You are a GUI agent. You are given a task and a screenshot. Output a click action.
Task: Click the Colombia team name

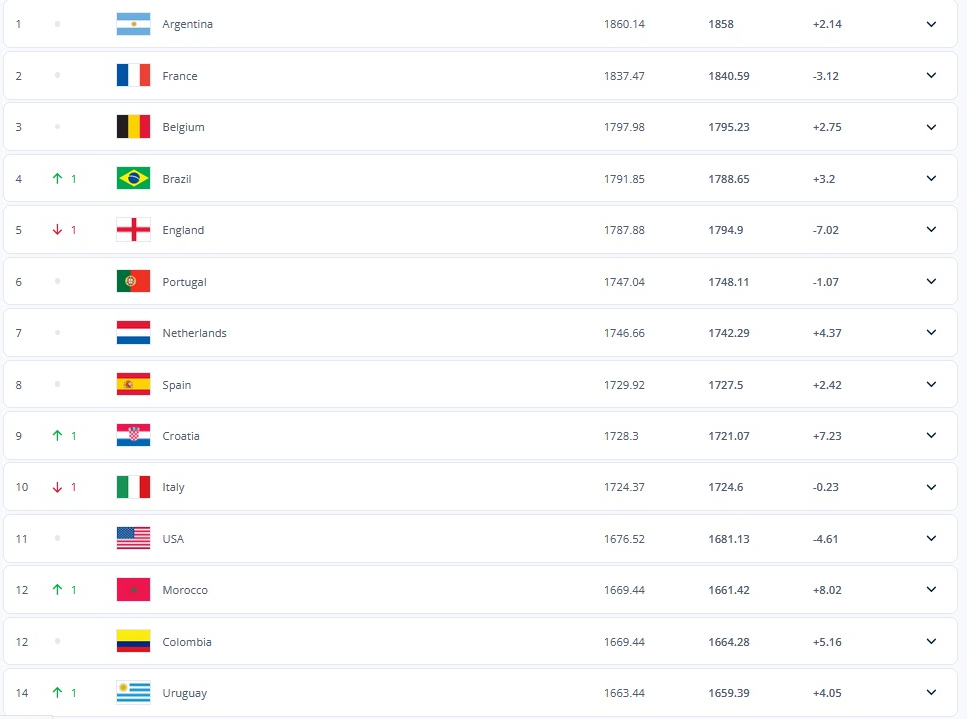coord(187,642)
